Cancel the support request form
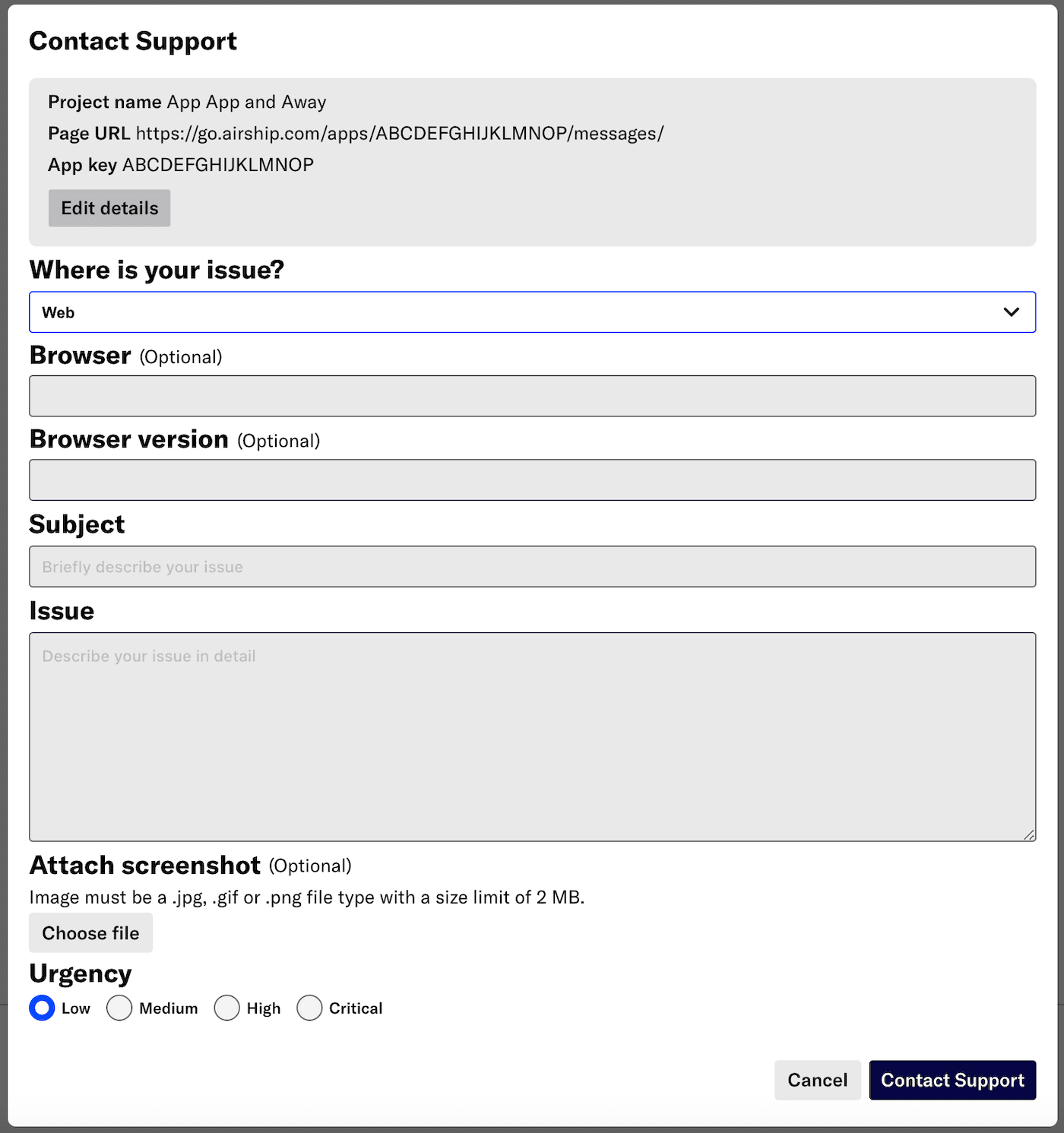This screenshot has height=1133, width=1064. pos(817,1080)
